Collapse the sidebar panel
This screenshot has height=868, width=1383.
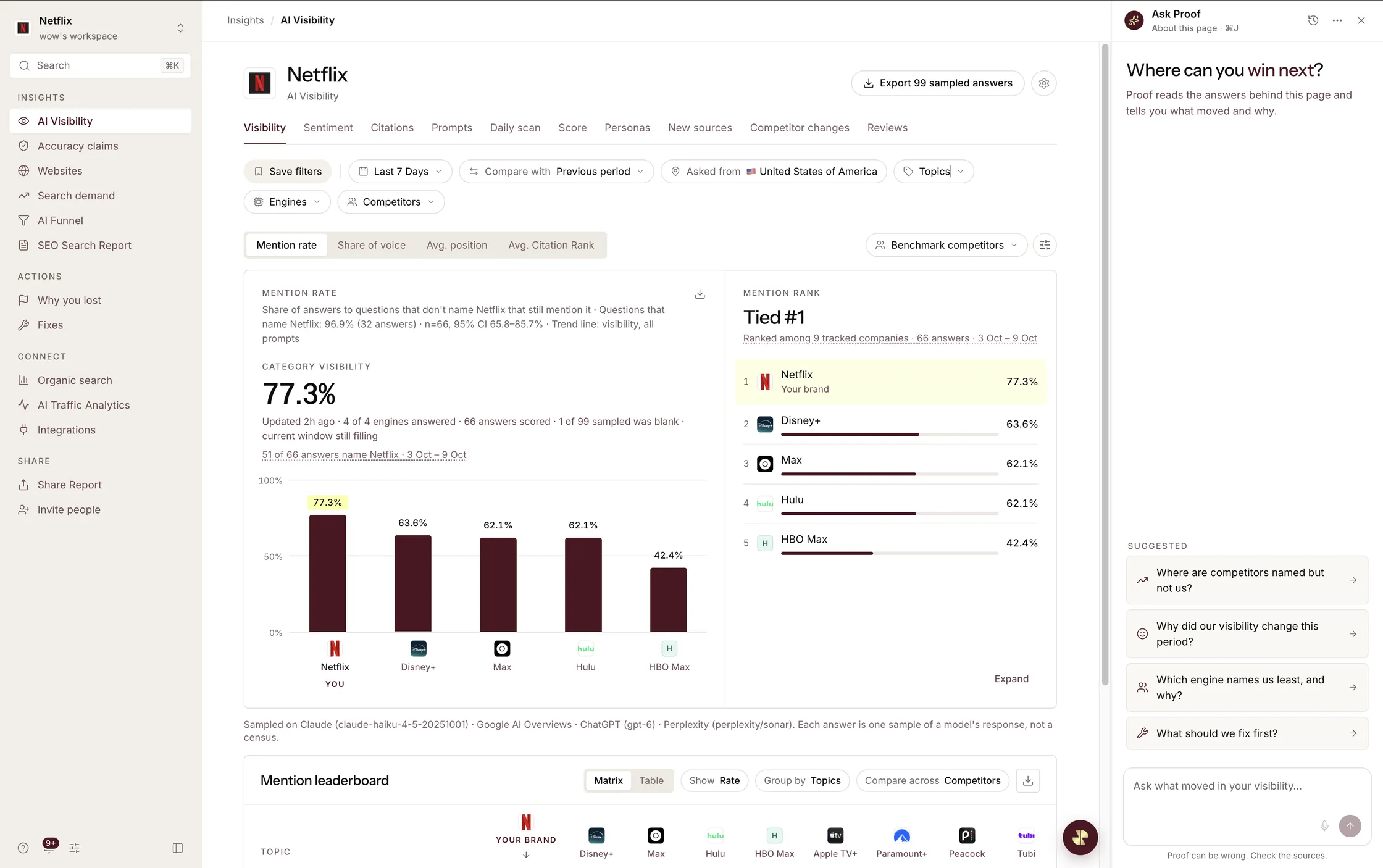click(178, 848)
